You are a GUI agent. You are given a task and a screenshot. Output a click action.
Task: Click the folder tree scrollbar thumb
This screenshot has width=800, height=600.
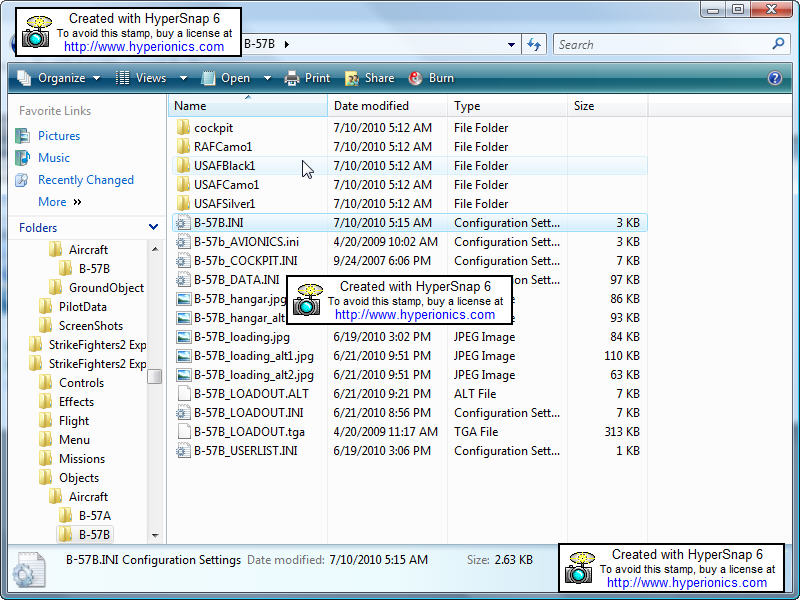pyautogui.click(x=155, y=376)
